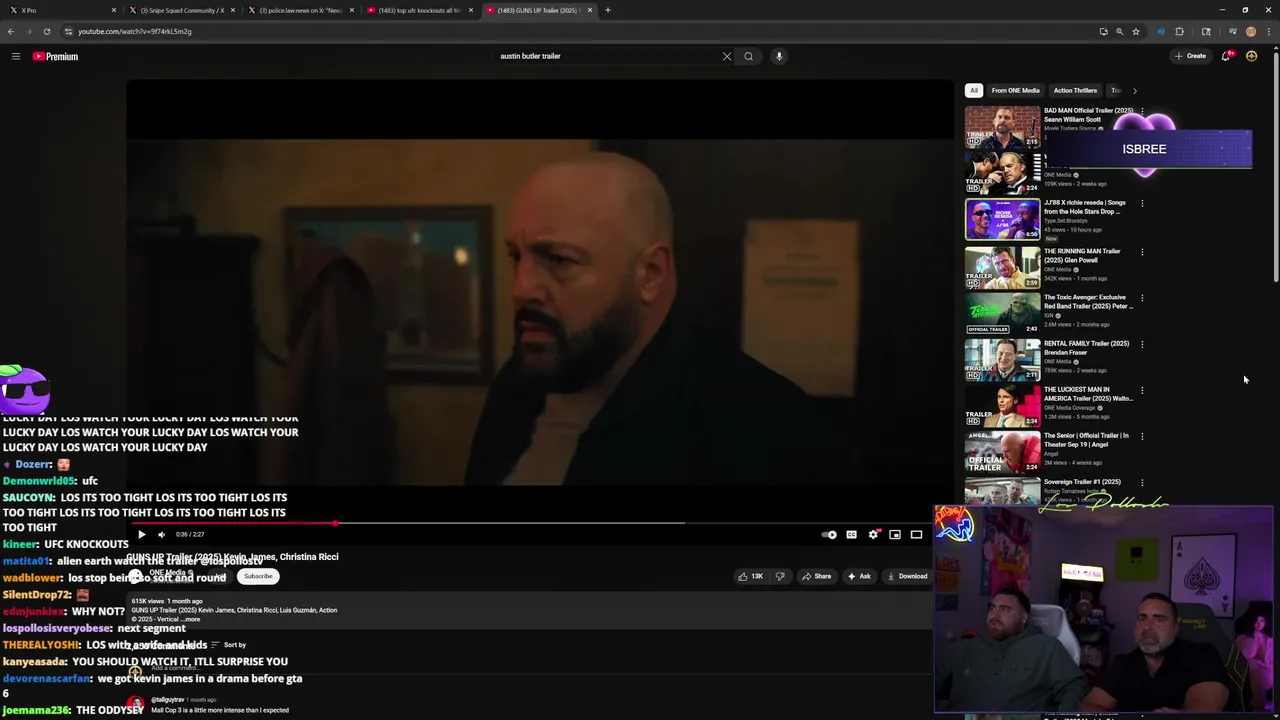Like the video with 13K likes

750,576
